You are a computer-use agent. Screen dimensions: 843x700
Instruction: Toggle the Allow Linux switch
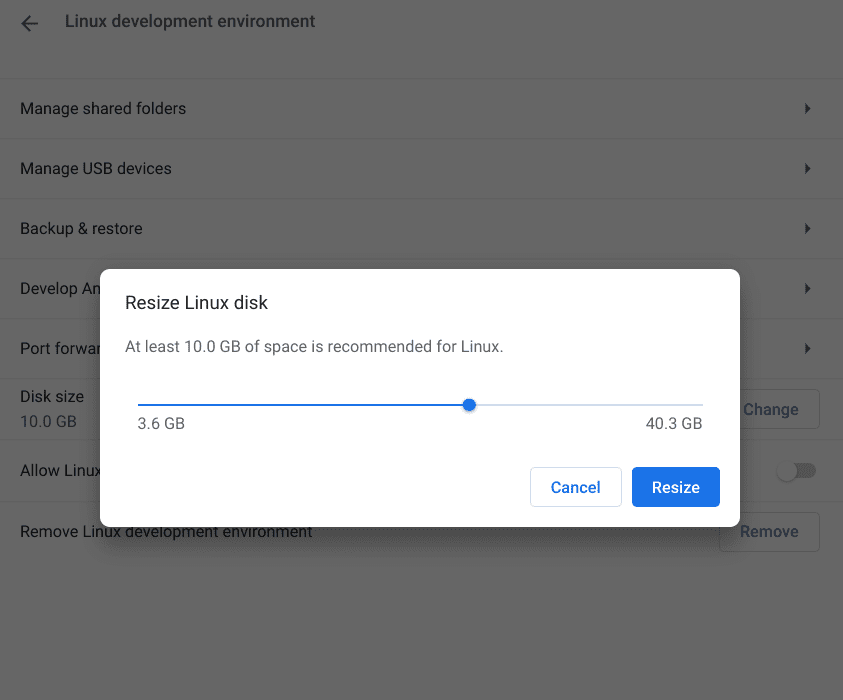(x=796, y=471)
